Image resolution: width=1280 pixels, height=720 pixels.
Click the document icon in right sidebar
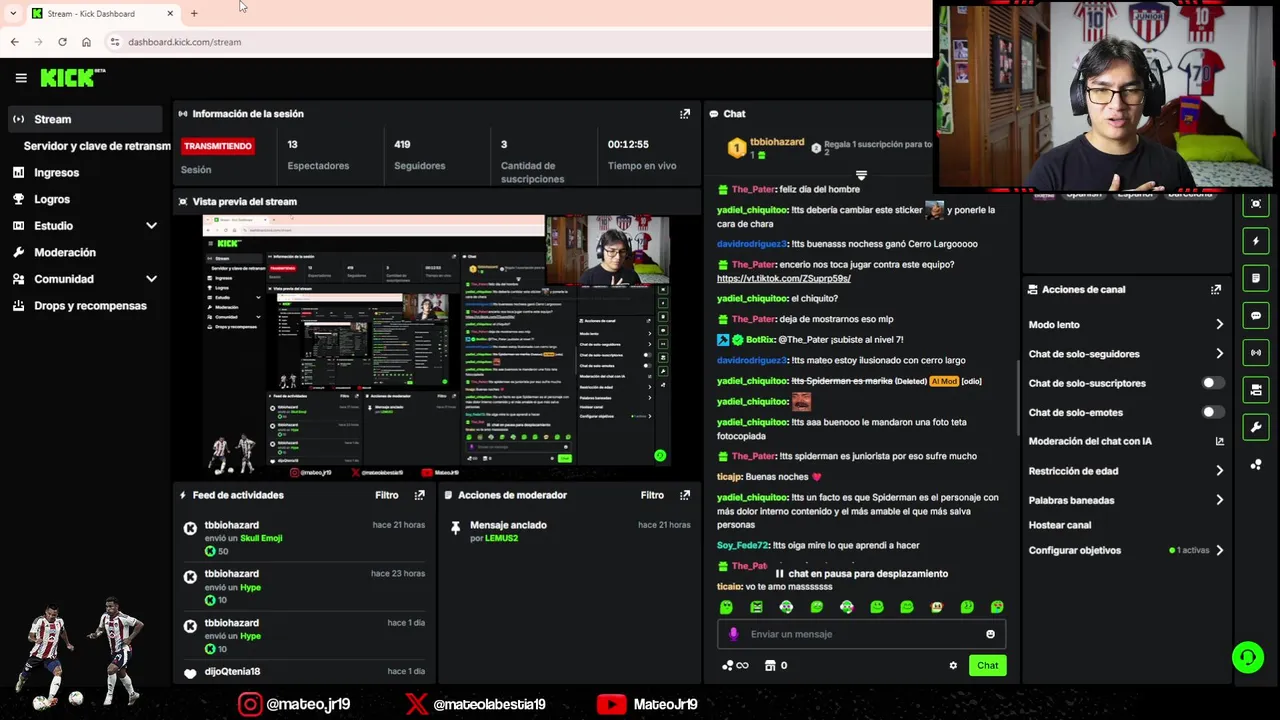[x=1256, y=278]
